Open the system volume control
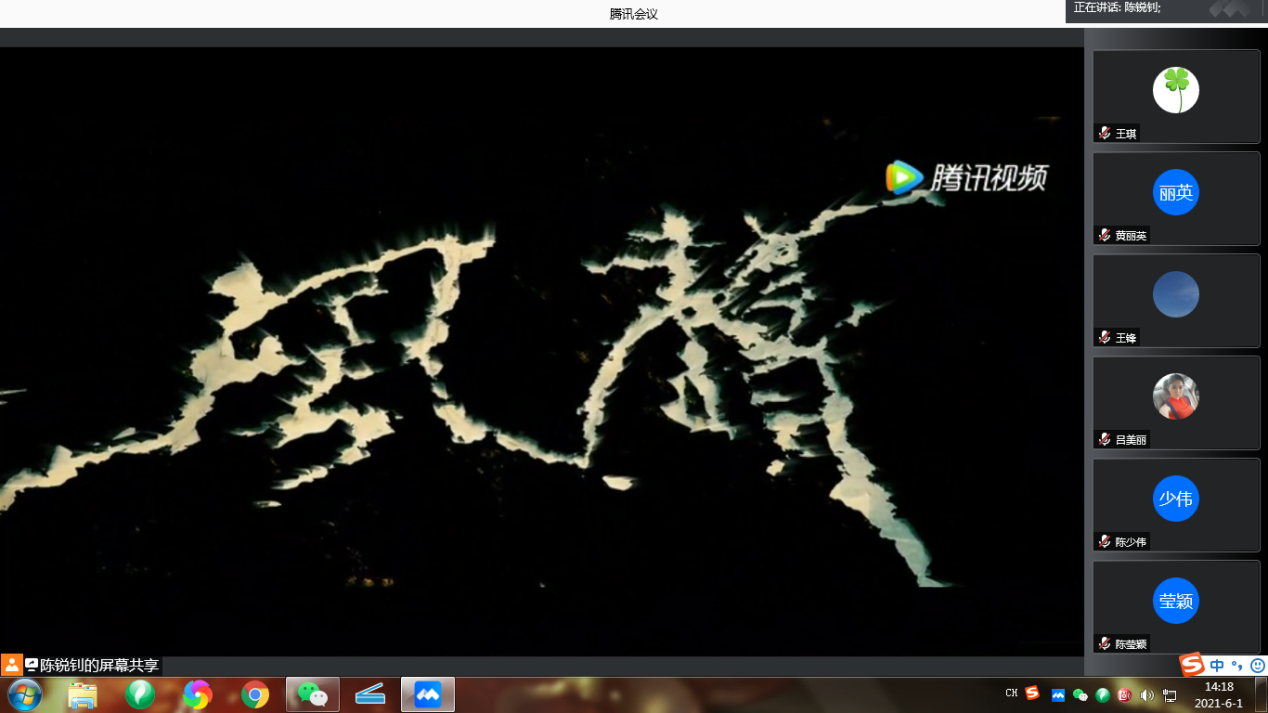Screen dimensions: 1268x713 tap(1146, 695)
